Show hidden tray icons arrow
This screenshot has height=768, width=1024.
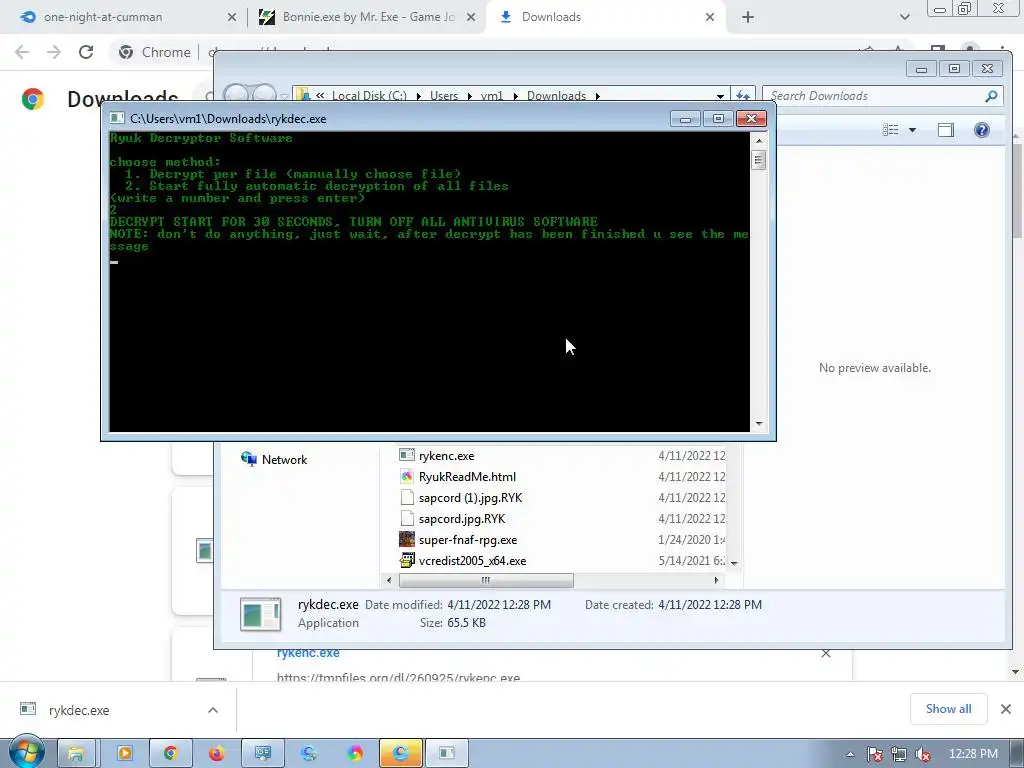850,754
